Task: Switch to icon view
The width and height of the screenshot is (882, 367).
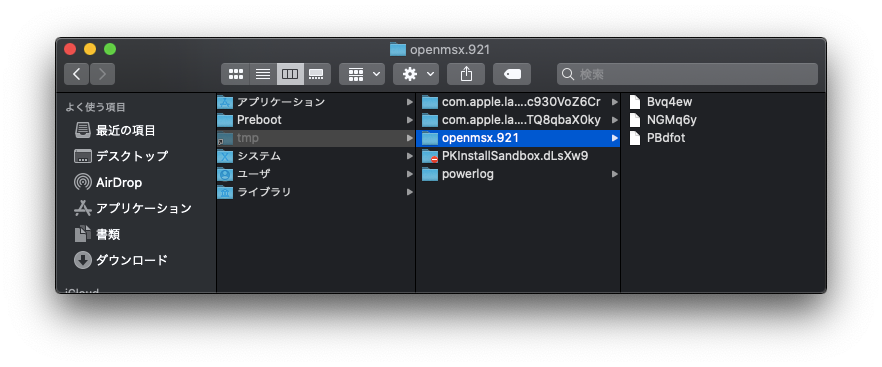Action: [x=236, y=74]
